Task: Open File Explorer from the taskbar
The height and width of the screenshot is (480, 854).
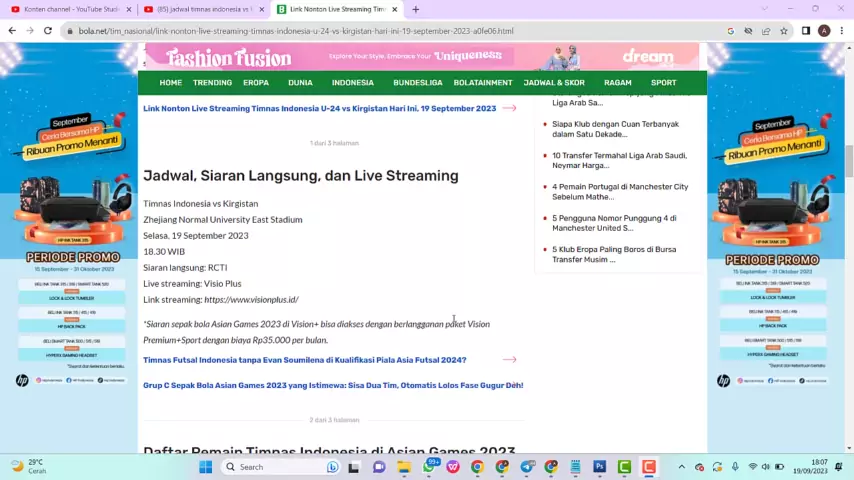Action: (404, 467)
